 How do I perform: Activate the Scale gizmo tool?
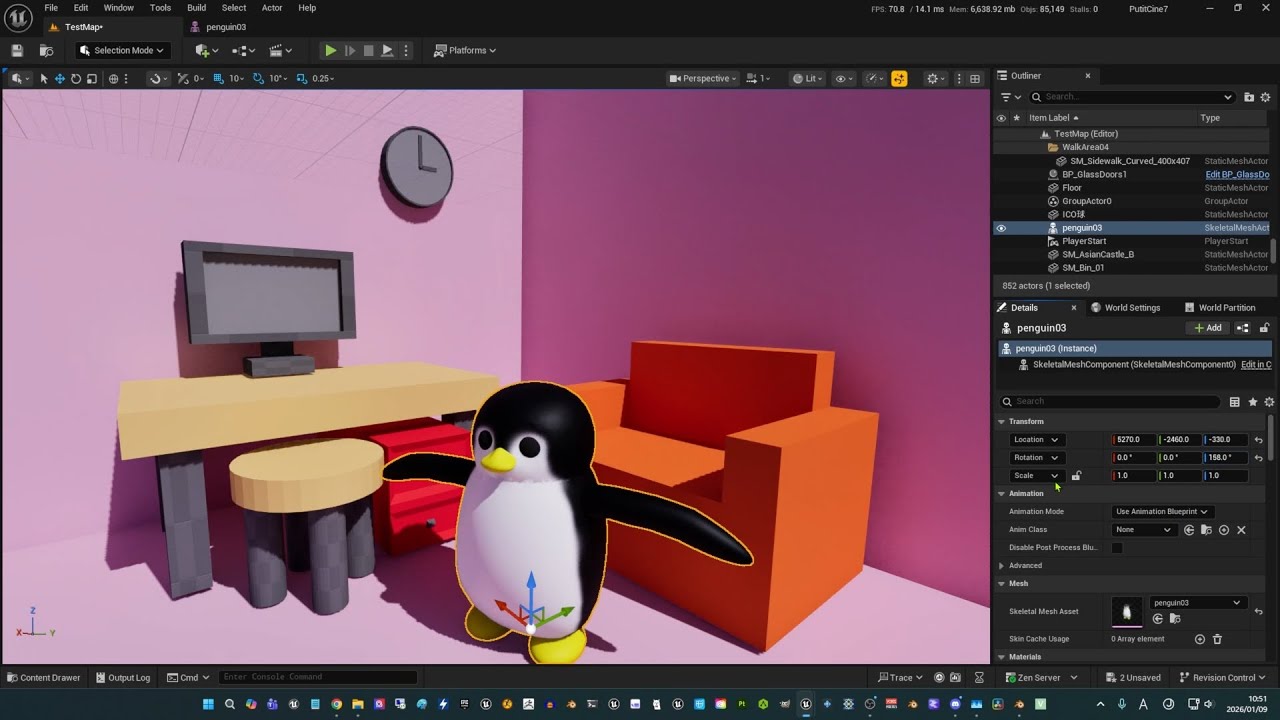[92, 78]
